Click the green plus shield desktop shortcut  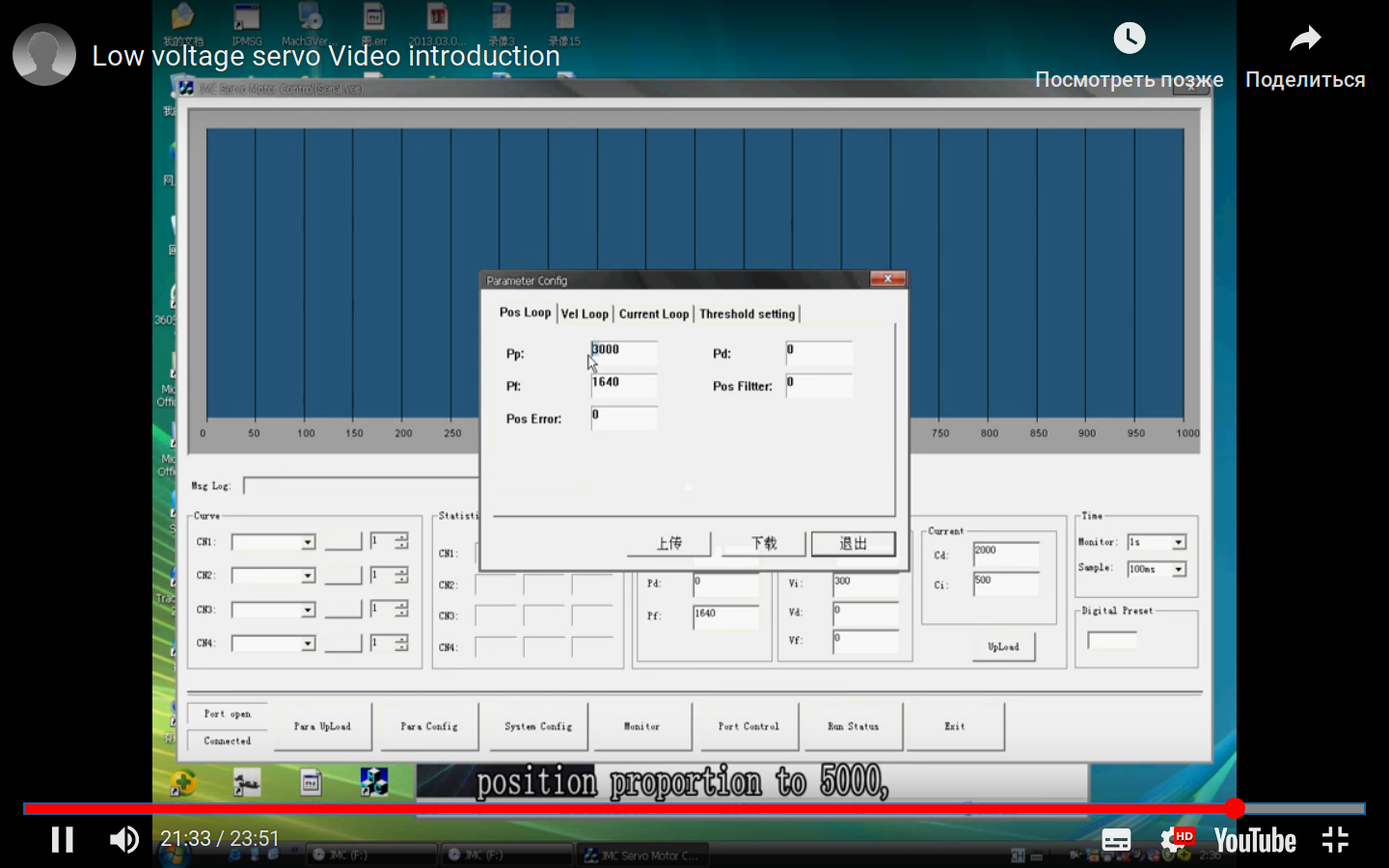pos(183,782)
